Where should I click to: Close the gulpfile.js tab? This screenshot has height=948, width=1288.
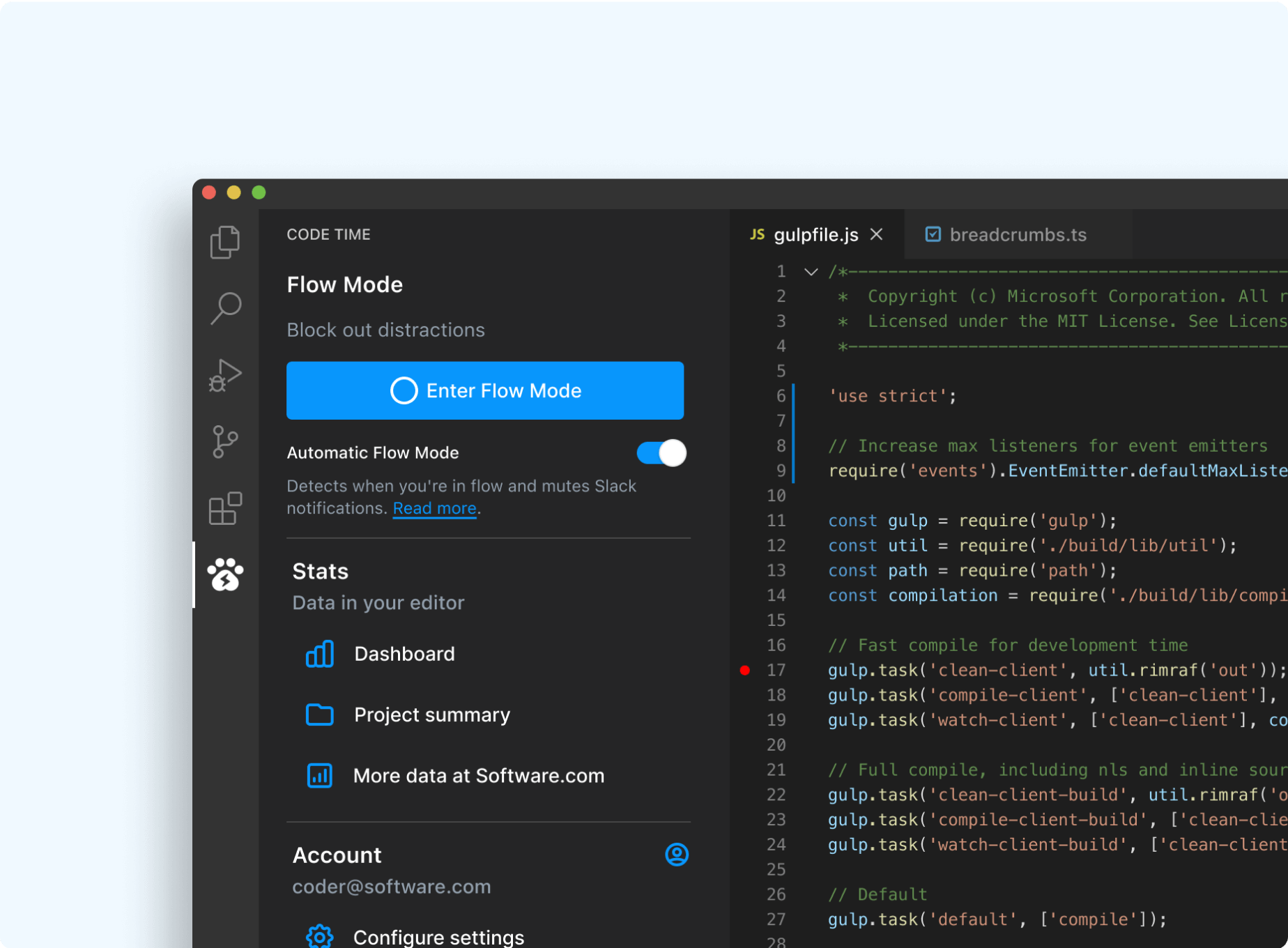click(876, 235)
